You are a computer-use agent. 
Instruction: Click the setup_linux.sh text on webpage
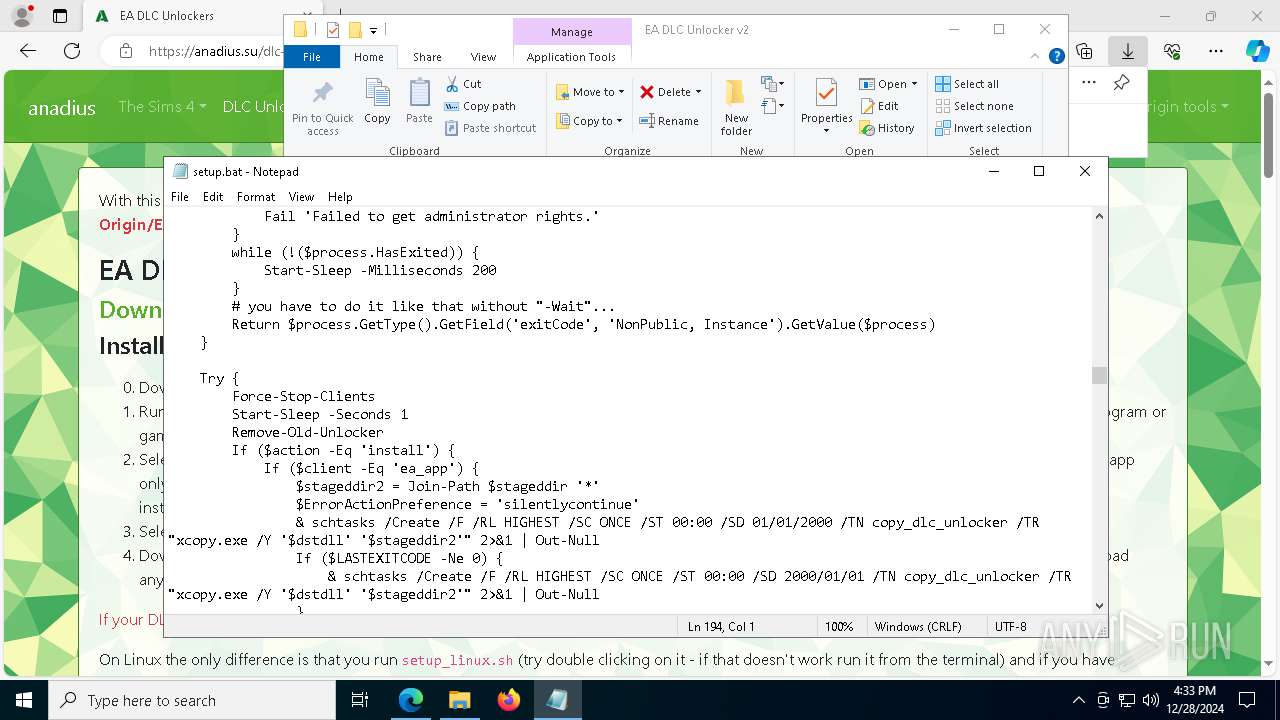(x=457, y=660)
